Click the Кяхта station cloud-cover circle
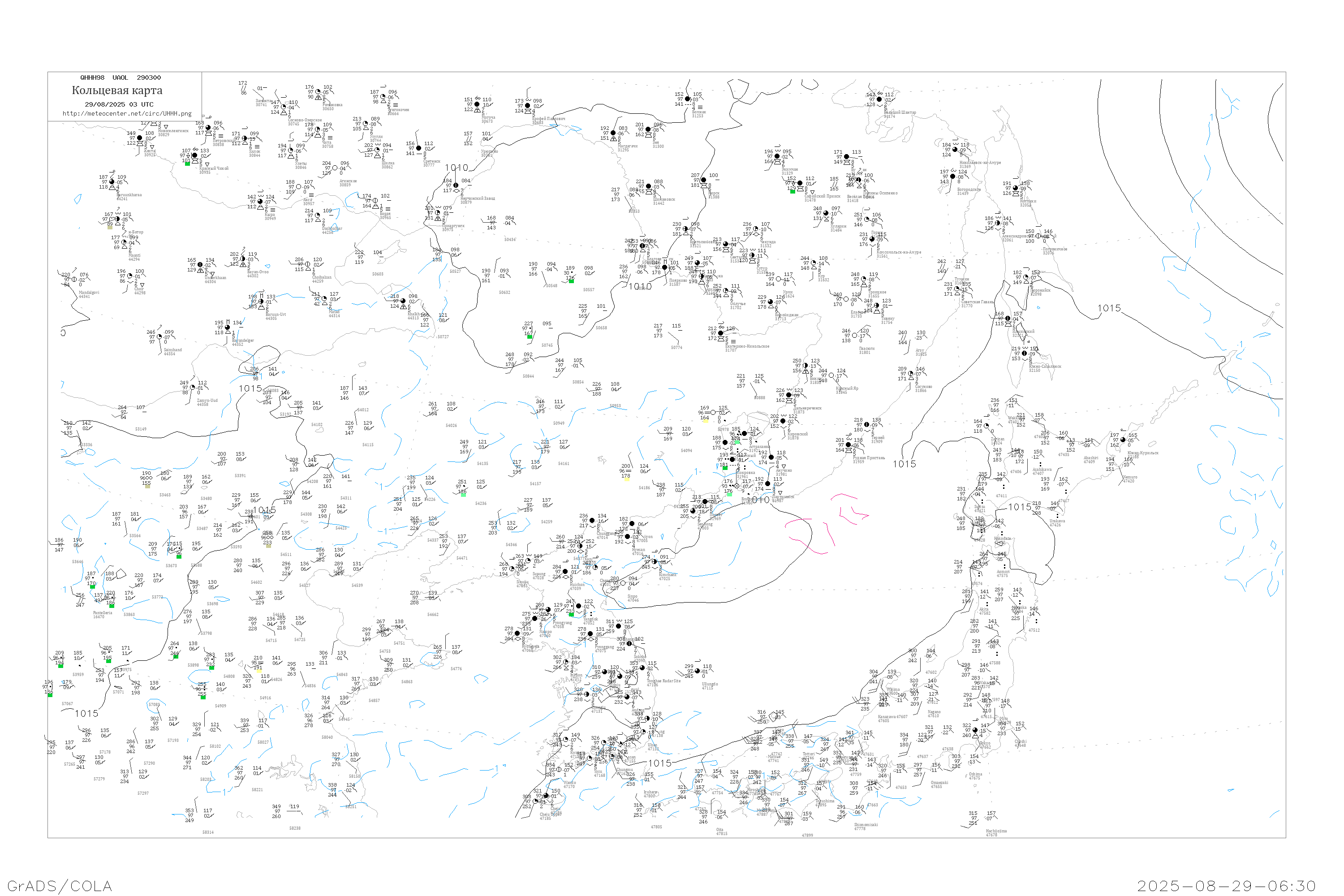 tap(139, 138)
